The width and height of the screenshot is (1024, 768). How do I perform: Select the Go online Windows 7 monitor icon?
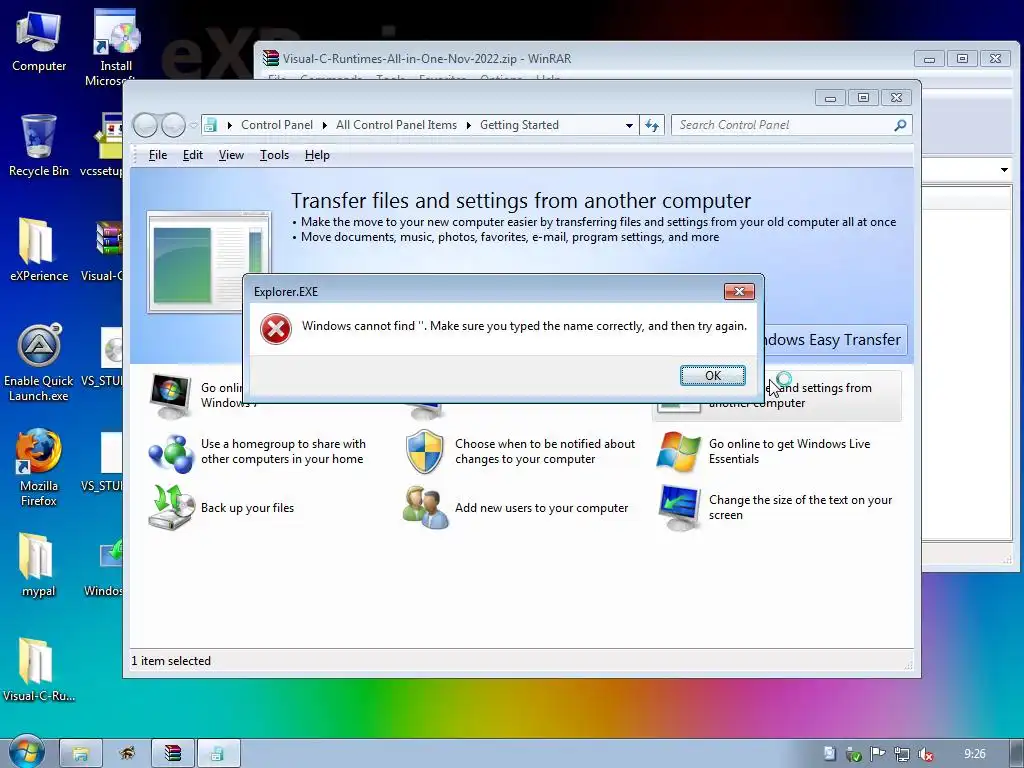point(170,395)
